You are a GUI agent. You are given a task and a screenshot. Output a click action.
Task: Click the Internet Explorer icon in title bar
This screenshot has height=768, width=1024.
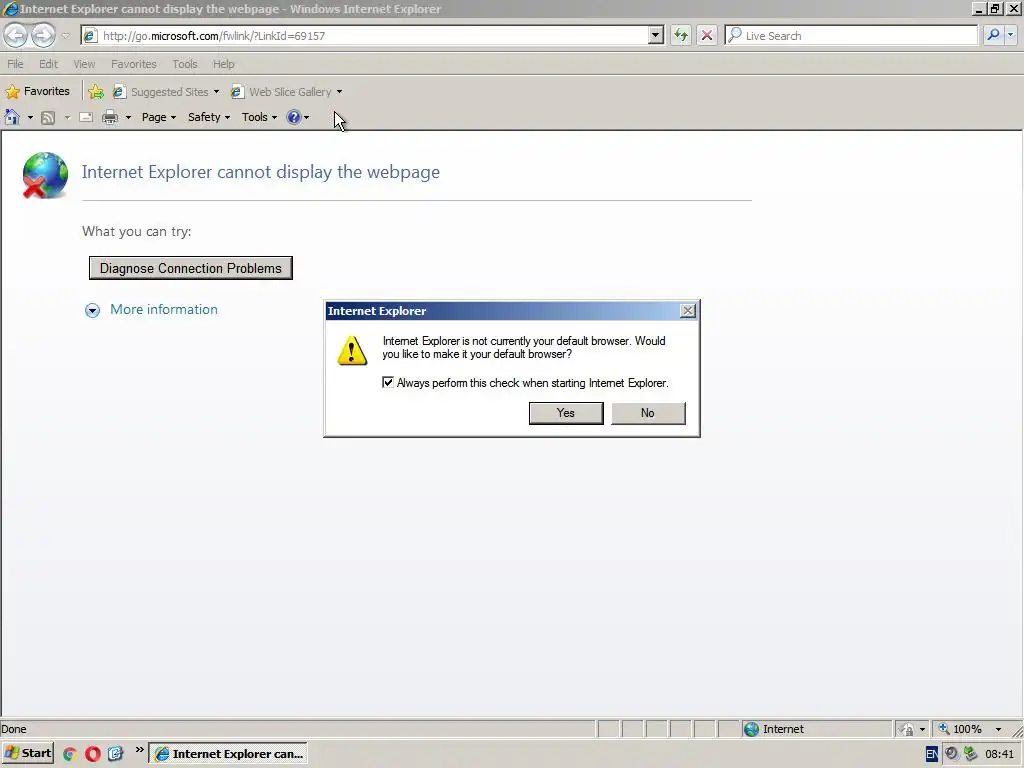10,9
